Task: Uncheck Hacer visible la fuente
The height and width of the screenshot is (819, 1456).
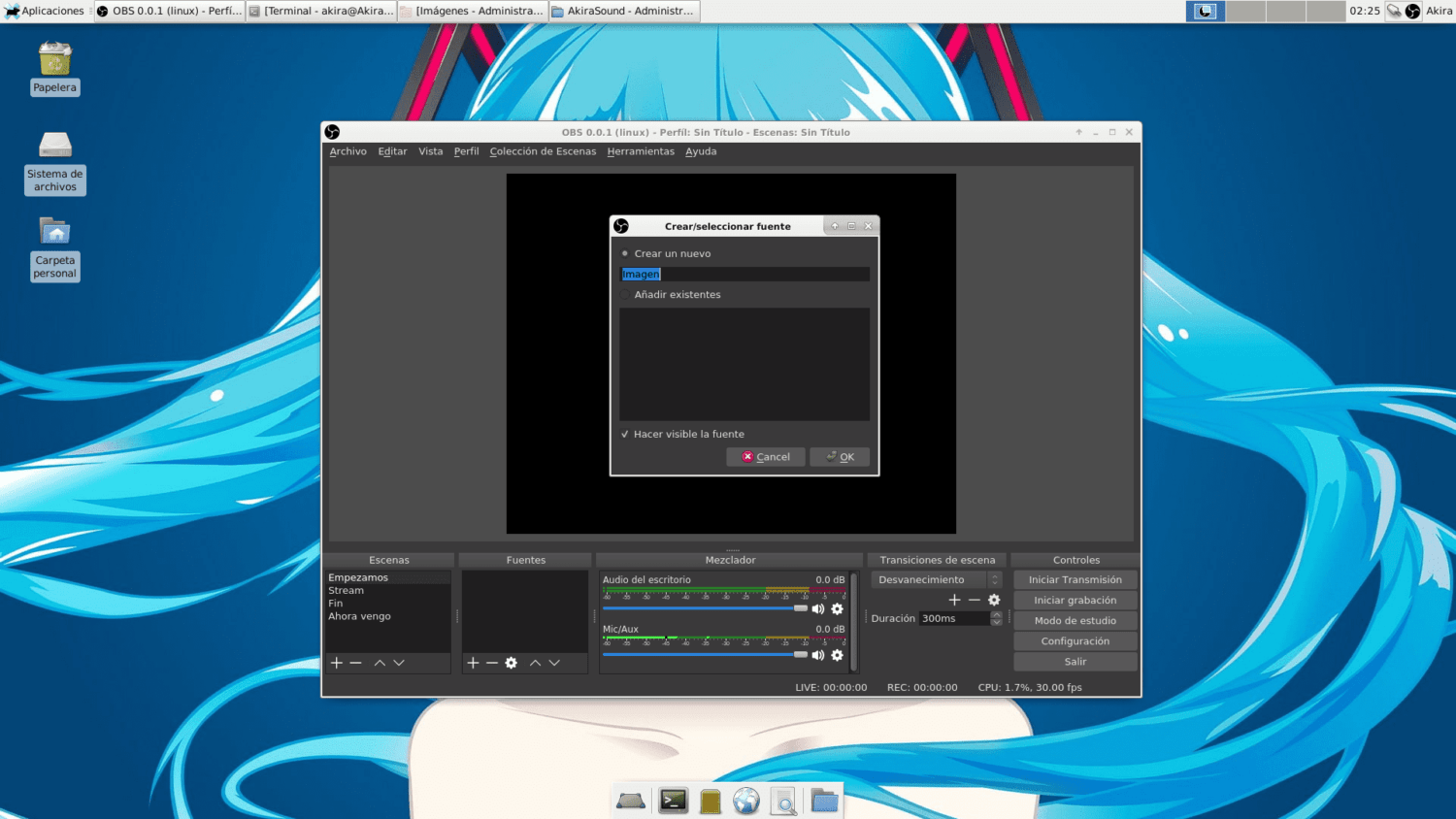Action: (x=624, y=434)
